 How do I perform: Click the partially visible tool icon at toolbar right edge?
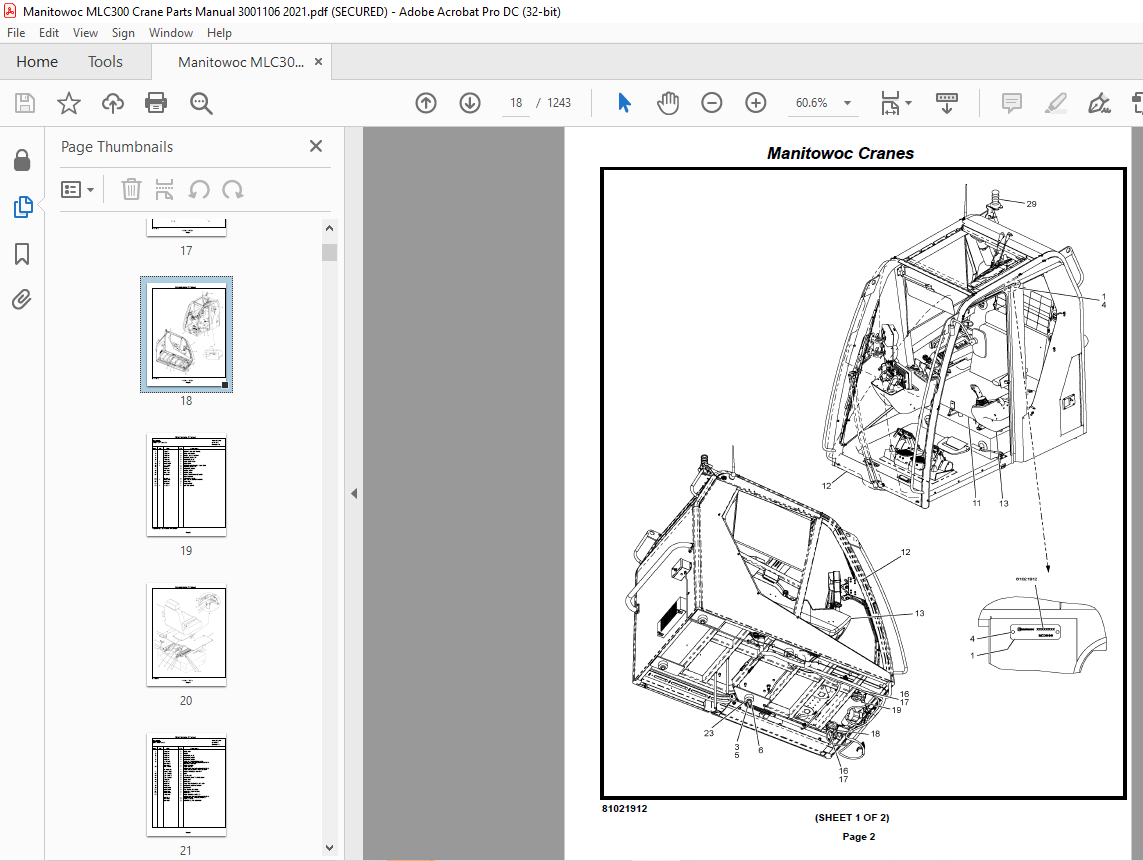(1137, 103)
